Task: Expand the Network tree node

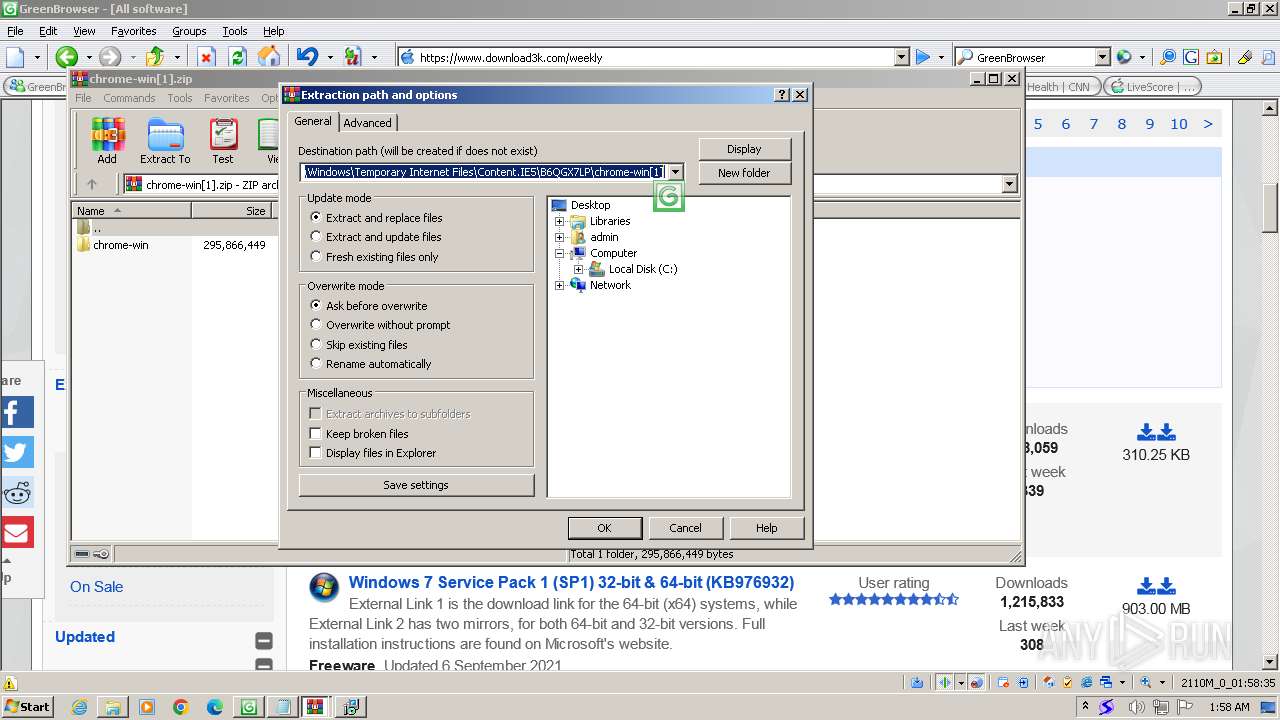Action: click(x=560, y=285)
